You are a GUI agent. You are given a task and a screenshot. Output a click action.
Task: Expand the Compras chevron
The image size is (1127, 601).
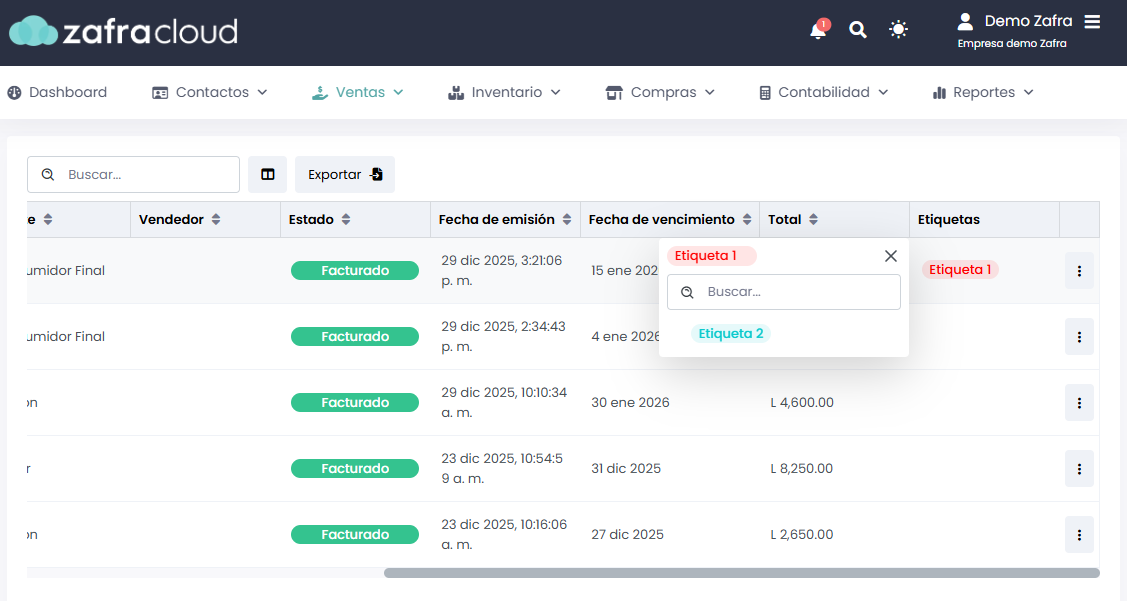[x=709, y=92]
